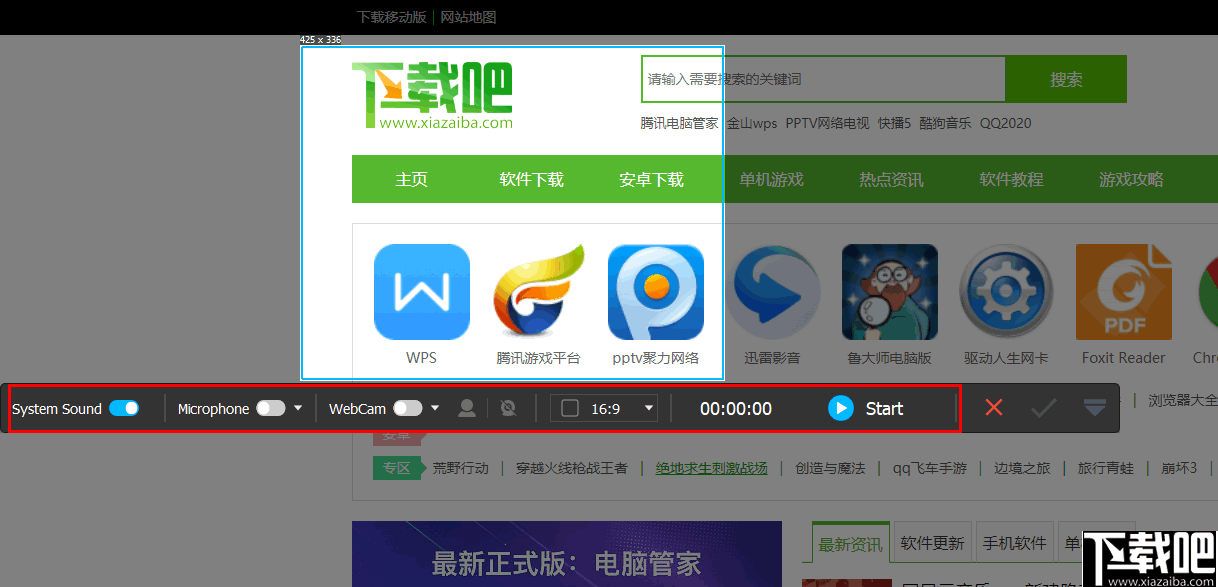Click the 金山wps hot search link
The height and width of the screenshot is (587, 1218).
tap(752, 123)
